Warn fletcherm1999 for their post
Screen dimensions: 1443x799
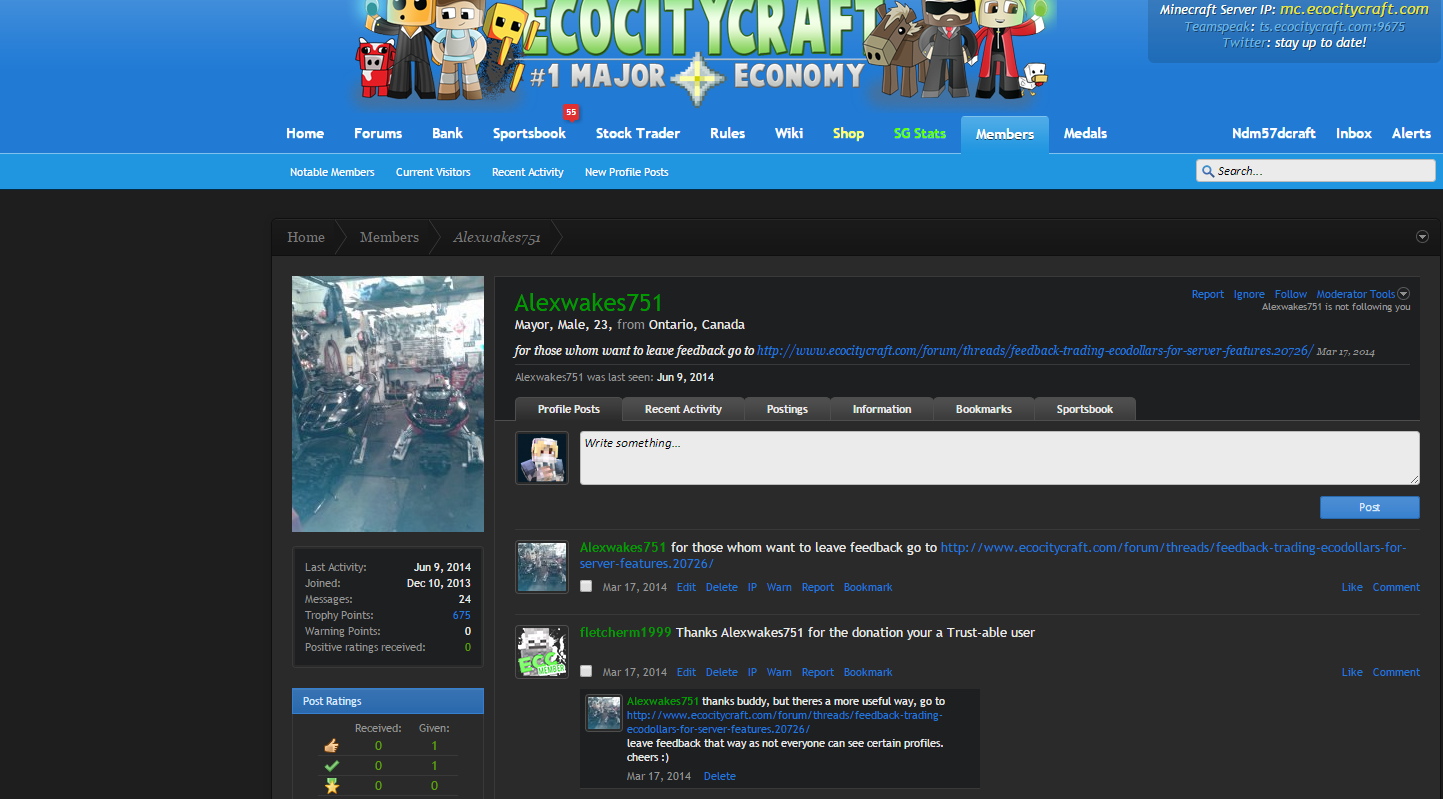point(779,672)
